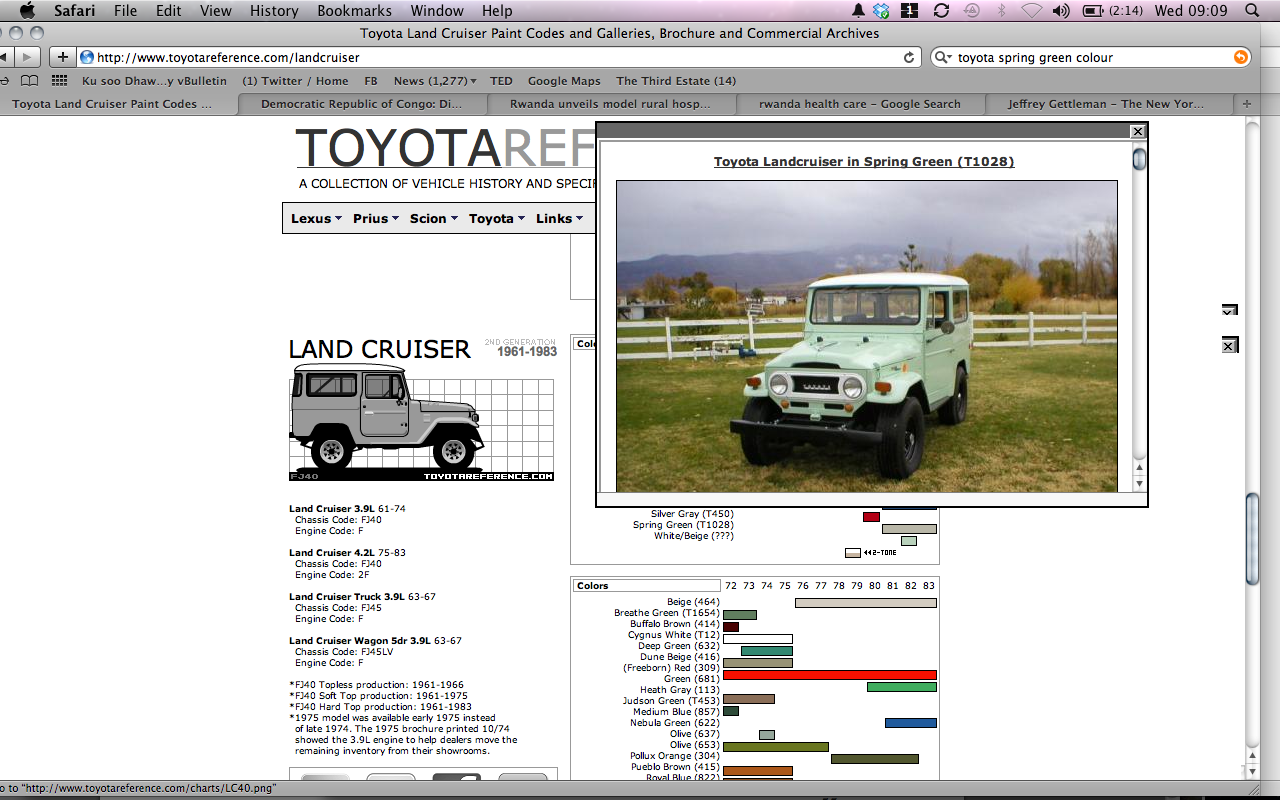Viewport: 1280px width, 800px height.
Task: Open the Apple menu
Action: coord(27,10)
